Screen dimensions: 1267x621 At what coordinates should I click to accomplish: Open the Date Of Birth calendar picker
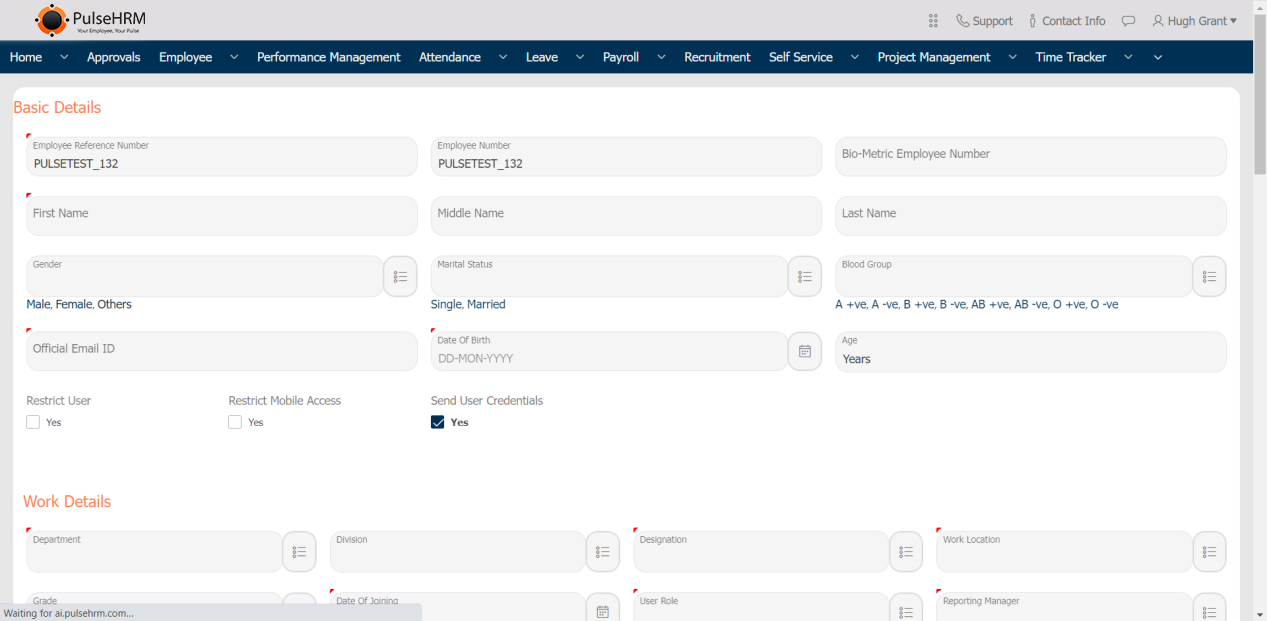click(x=804, y=352)
